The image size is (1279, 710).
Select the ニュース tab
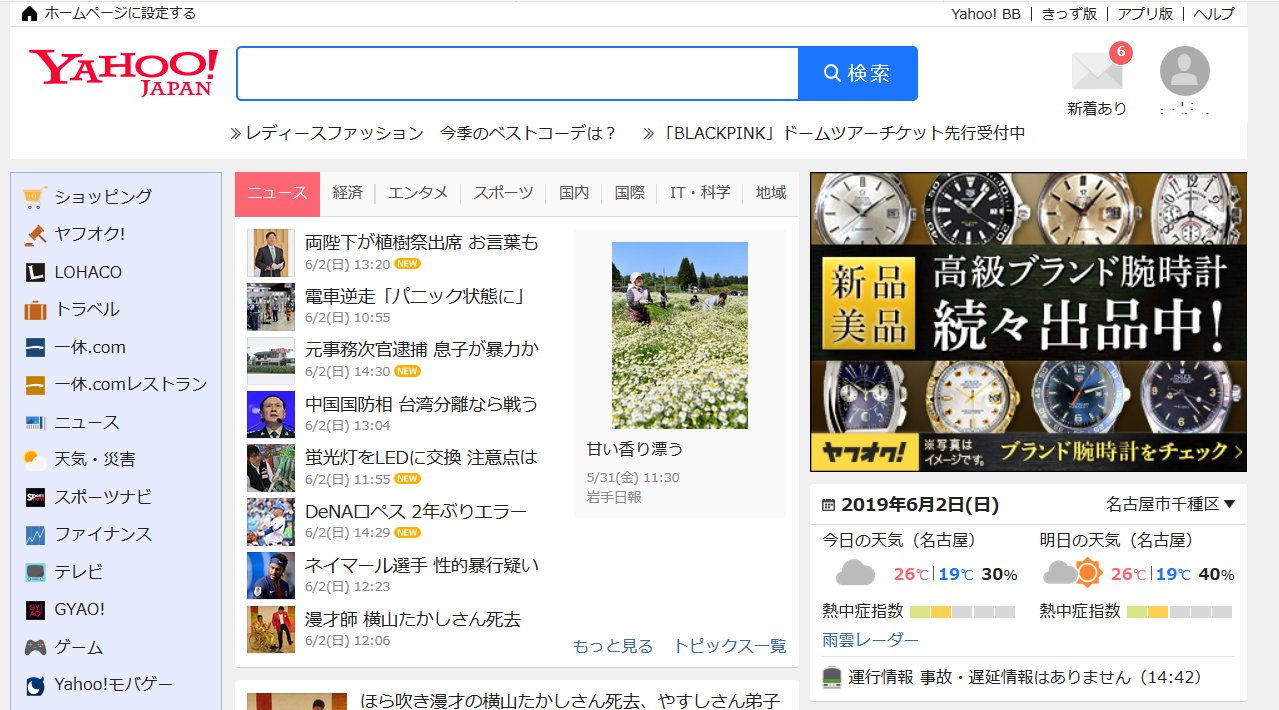click(277, 193)
